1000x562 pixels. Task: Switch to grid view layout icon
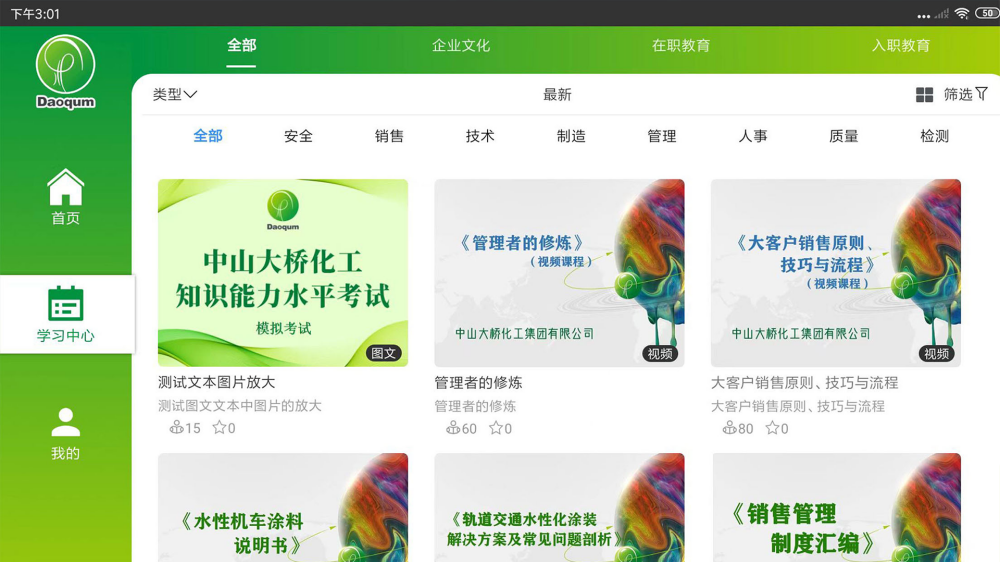[x=924, y=95]
